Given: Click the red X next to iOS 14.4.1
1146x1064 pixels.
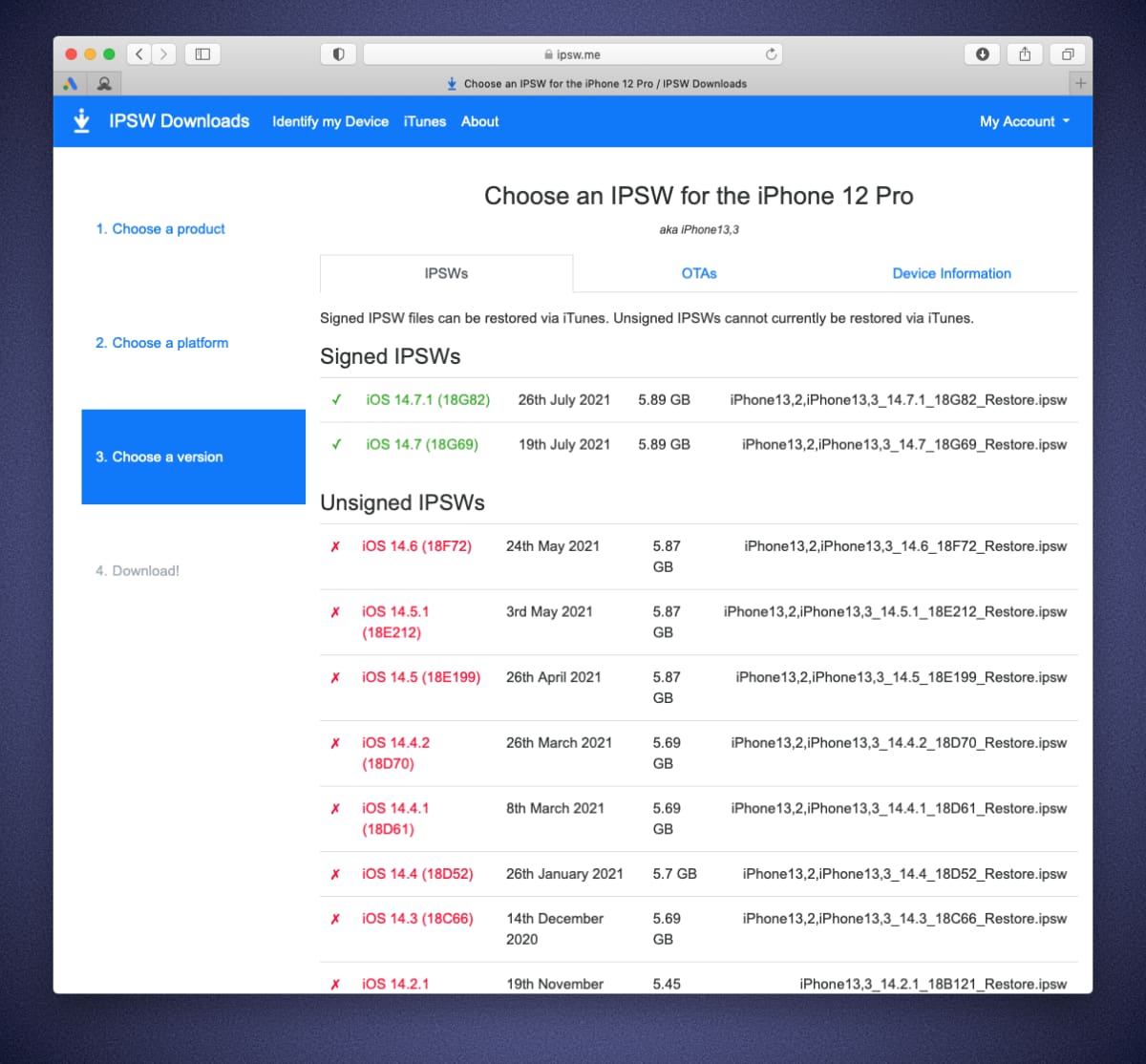Looking at the screenshot, I should (x=335, y=808).
